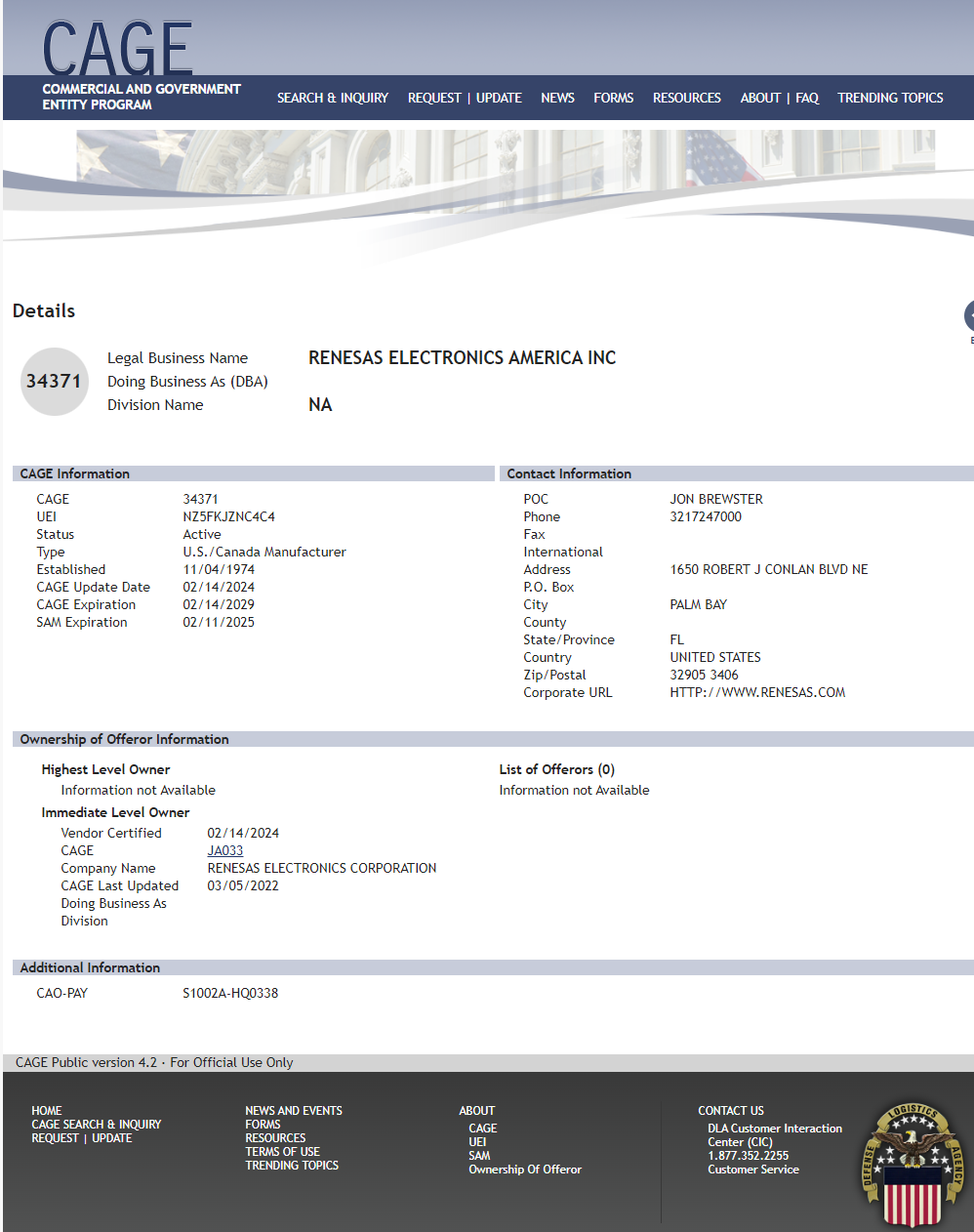Follow the JA033 owner CAGE code link
The width and height of the screenshot is (974, 1232).
(x=225, y=850)
